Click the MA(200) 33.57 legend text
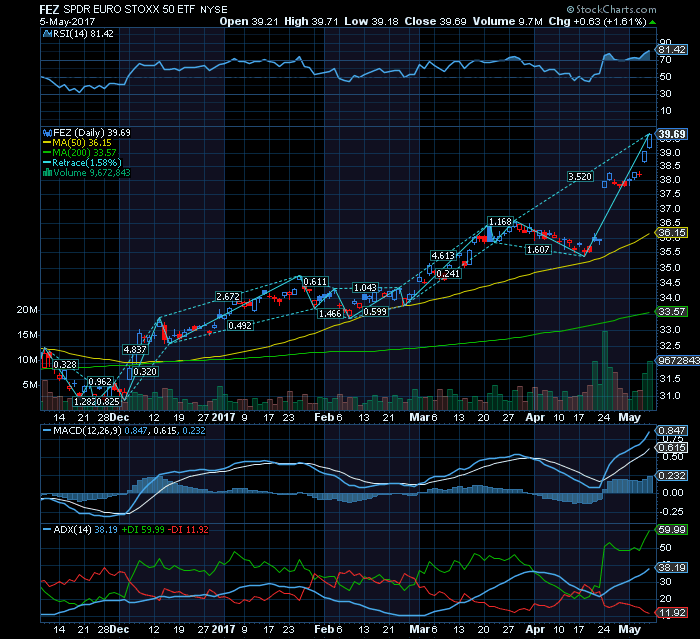Screen dimensions: 700x639 point(84,153)
